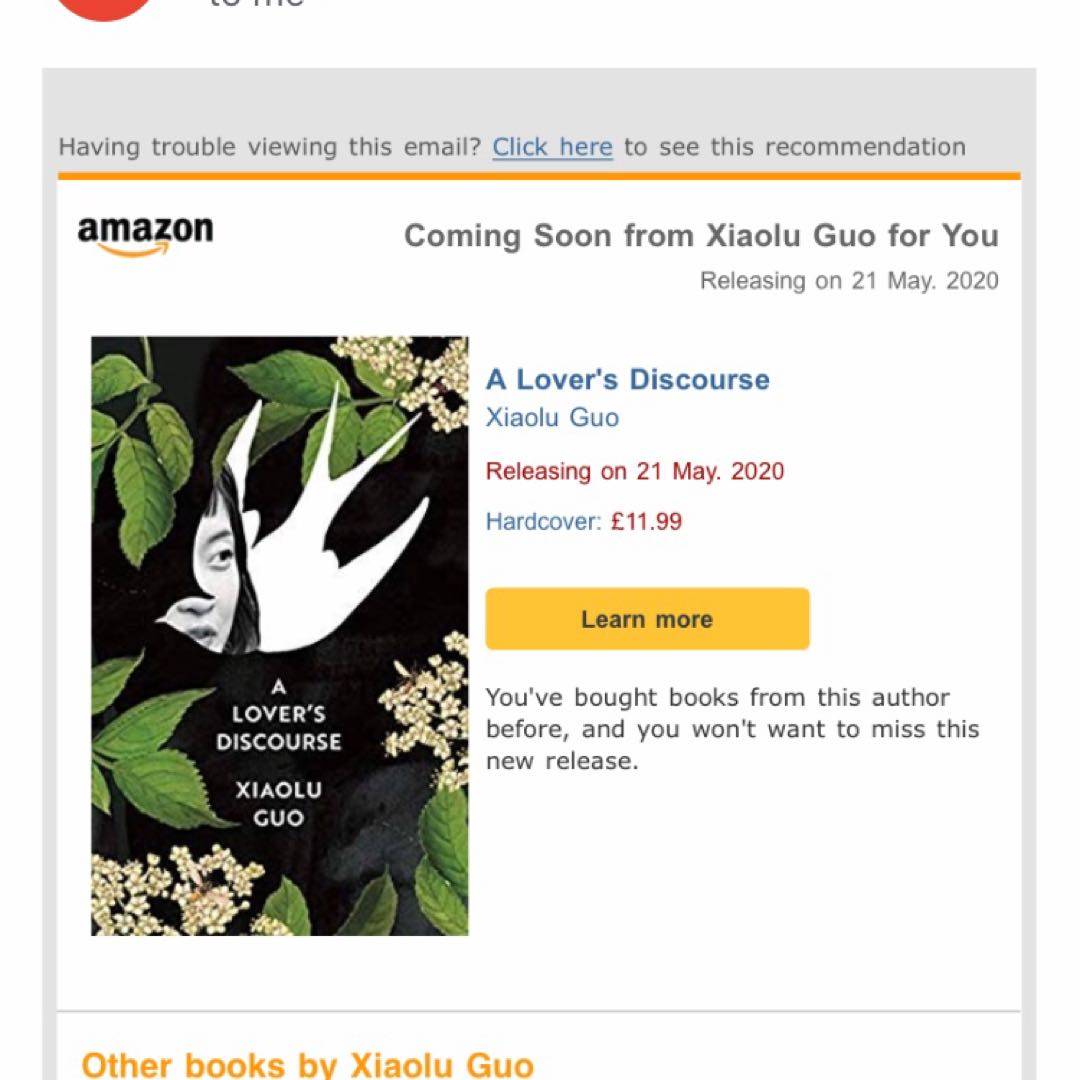Click the 'Coming Soon from Xiaolu Guo' heading
The image size is (1080, 1080).
coord(701,236)
